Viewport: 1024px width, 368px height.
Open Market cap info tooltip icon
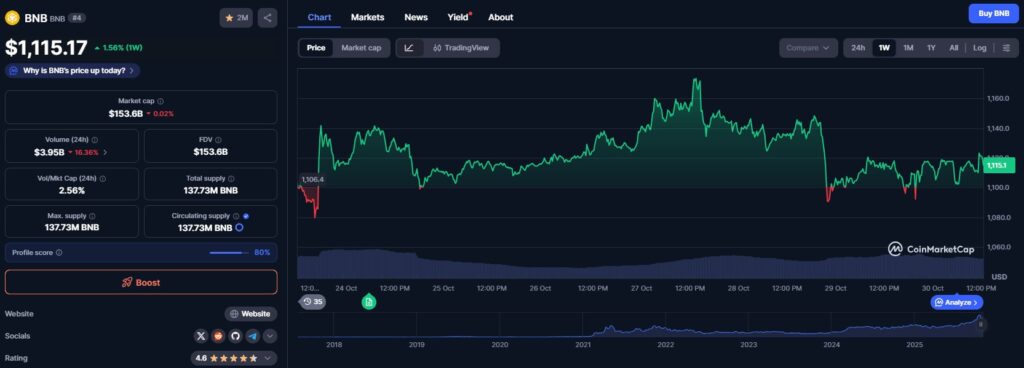pyautogui.click(x=161, y=101)
